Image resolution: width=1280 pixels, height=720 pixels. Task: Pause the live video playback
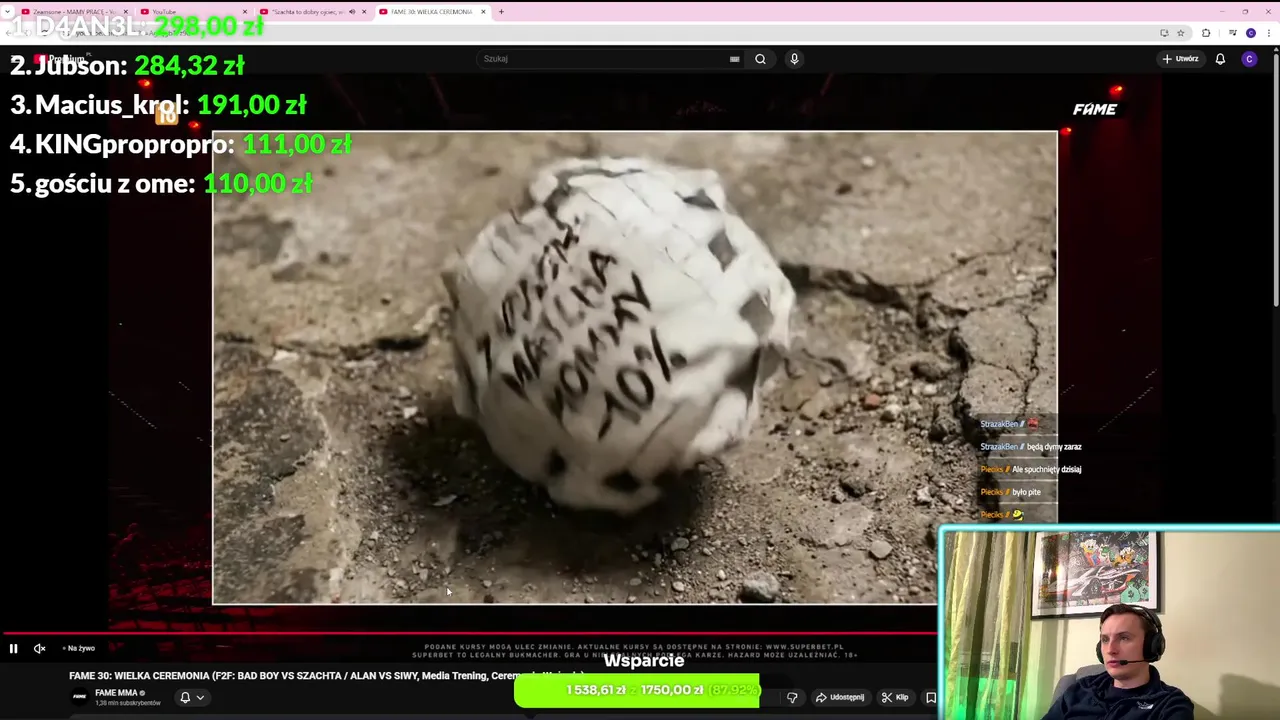point(13,648)
